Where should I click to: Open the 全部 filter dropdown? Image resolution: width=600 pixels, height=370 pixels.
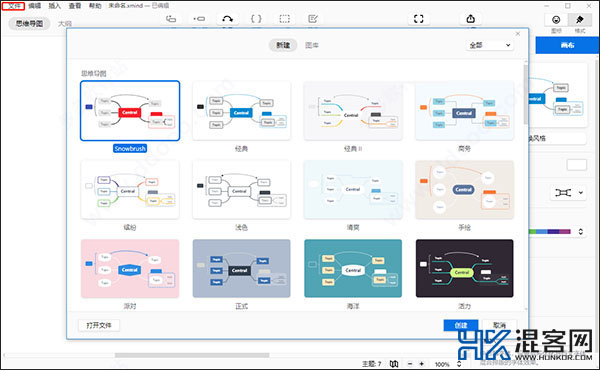(490, 45)
